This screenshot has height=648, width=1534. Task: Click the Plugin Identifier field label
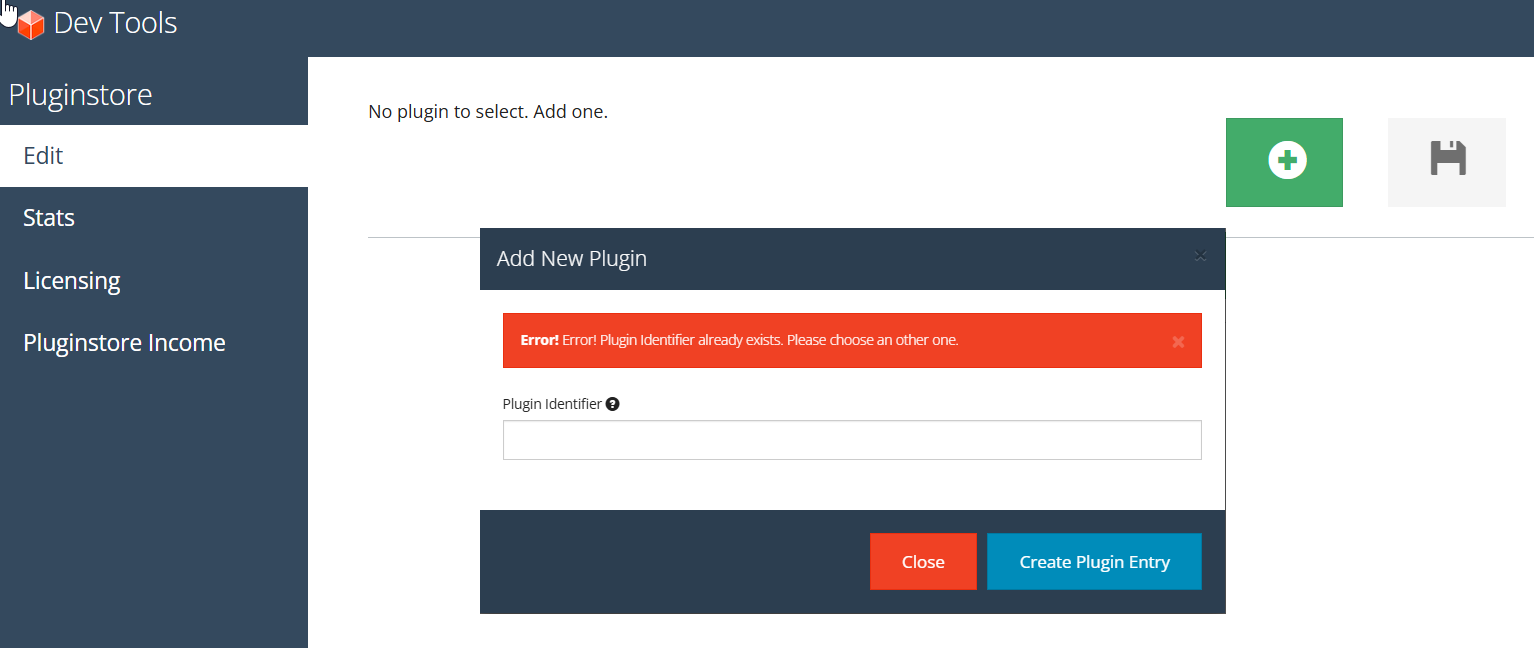[552, 404]
